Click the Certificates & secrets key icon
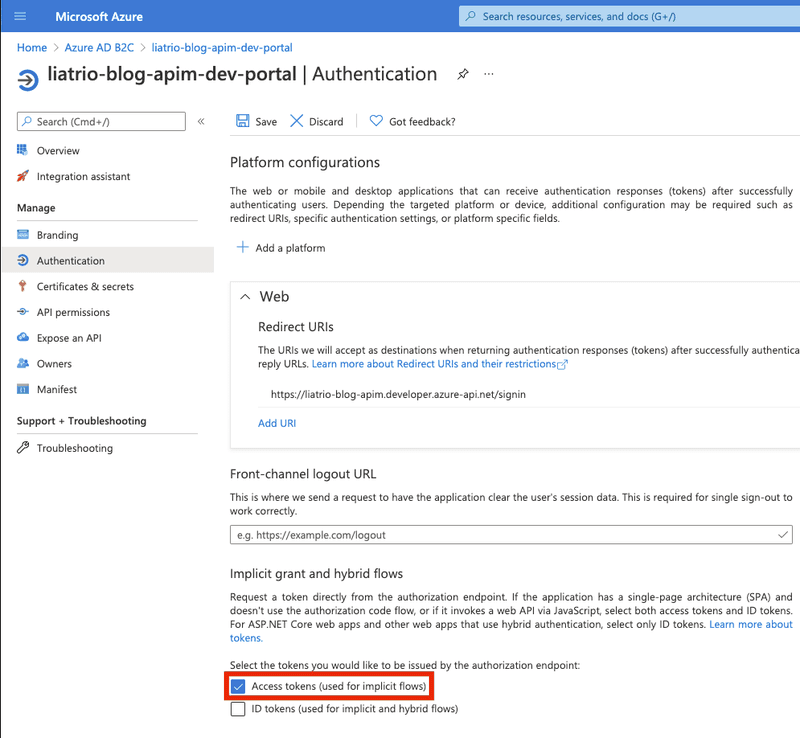This screenshot has height=738, width=800. click(22, 286)
